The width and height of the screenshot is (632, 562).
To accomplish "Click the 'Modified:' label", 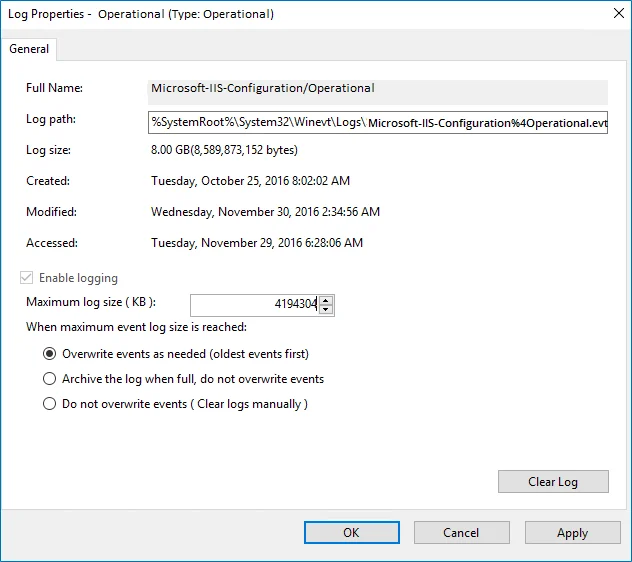I will click(51, 212).
